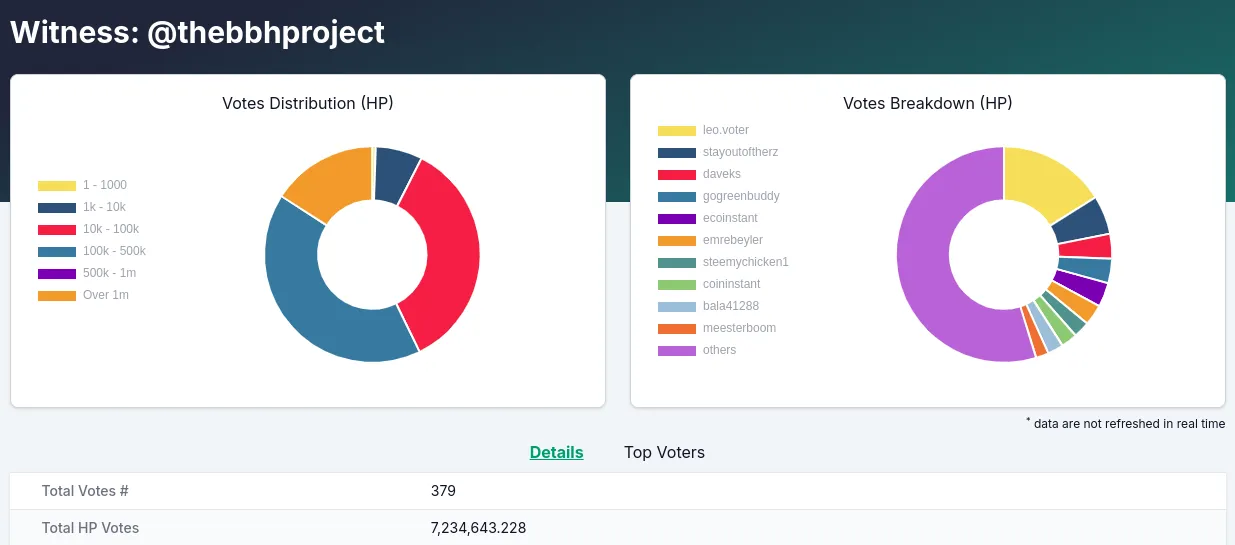The image size is (1235, 545).
Task: Hide ecoinstant series from breakdown chart
Action: (x=708, y=218)
